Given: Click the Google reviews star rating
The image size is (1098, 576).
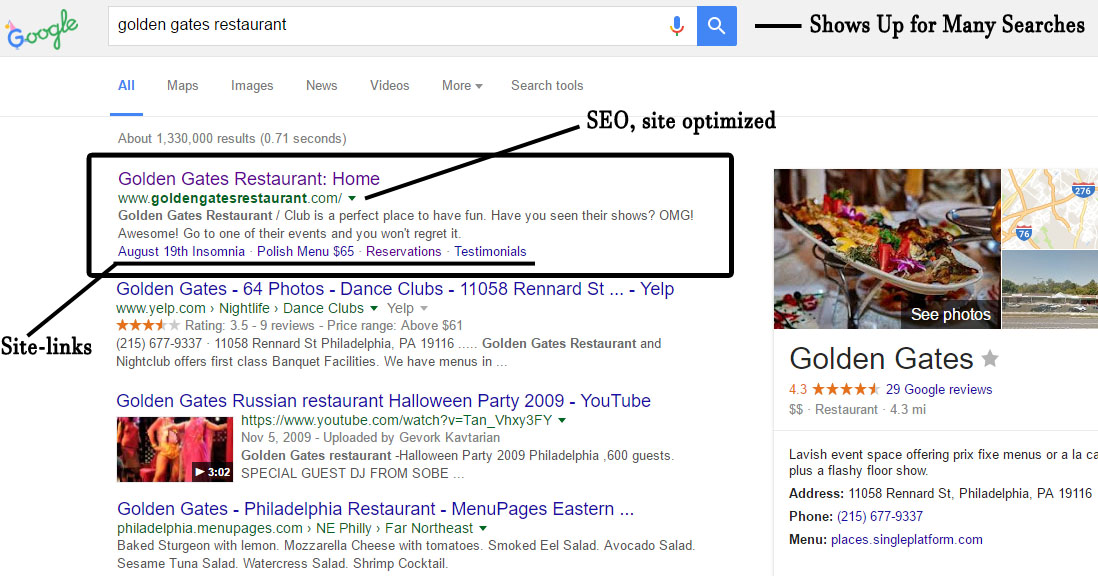Looking at the screenshot, I should pyautogui.click(x=845, y=389).
